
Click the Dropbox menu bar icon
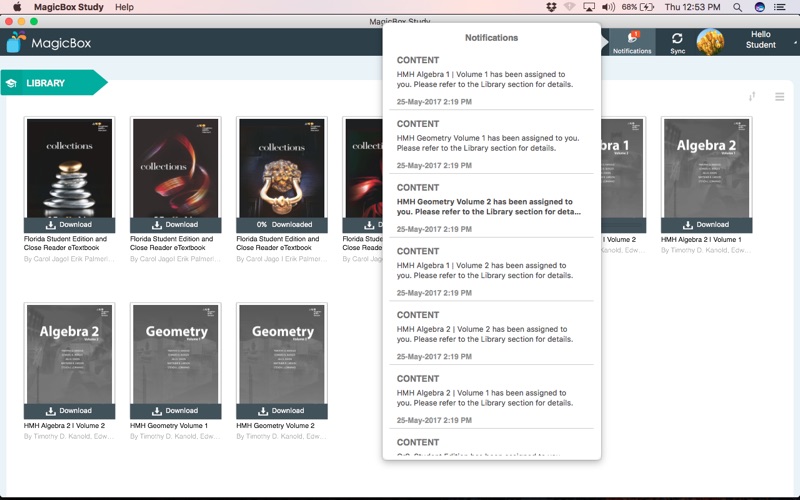[x=551, y=7]
